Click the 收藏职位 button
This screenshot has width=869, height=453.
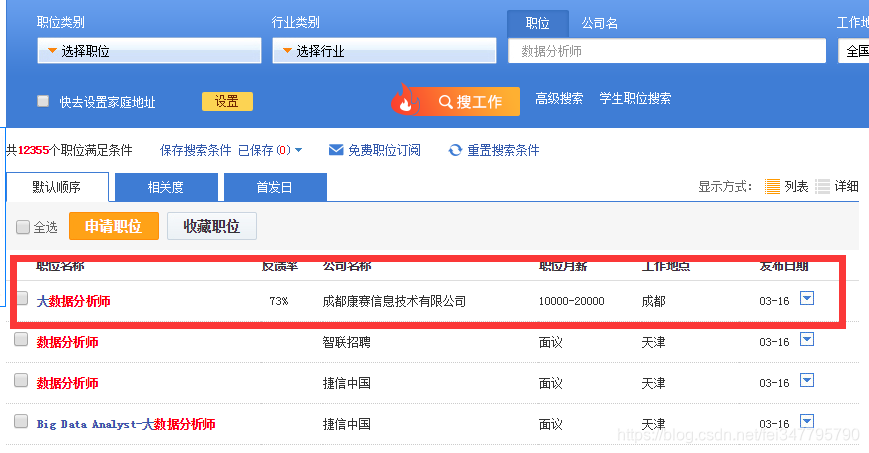click(x=212, y=226)
